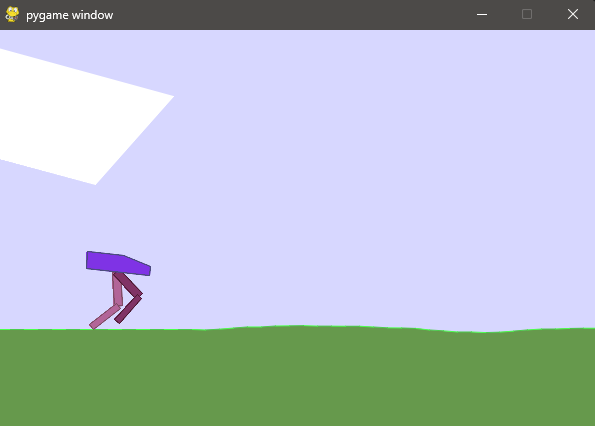Click the dark maroon lower leg segment
Viewport: 595px width, 426px height.
coord(128,309)
